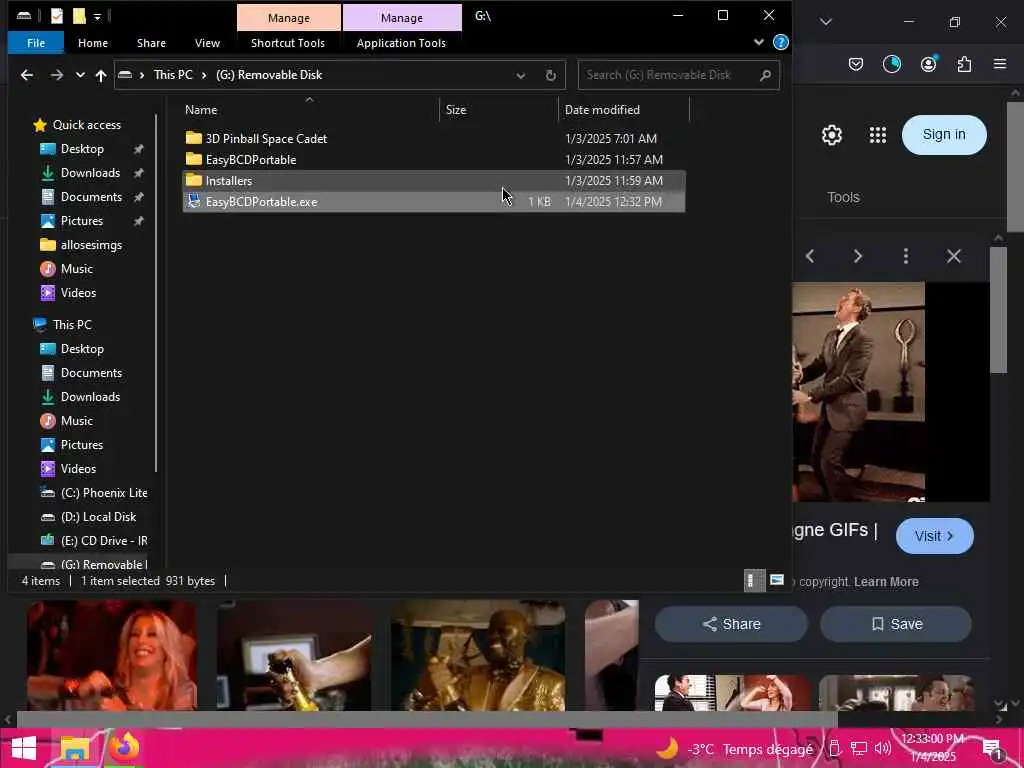Image resolution: width=1024 pixels, height=768 pixels.
Task: Open the allosesimgs folder in sidebar
Action: (x=91, y=245)
